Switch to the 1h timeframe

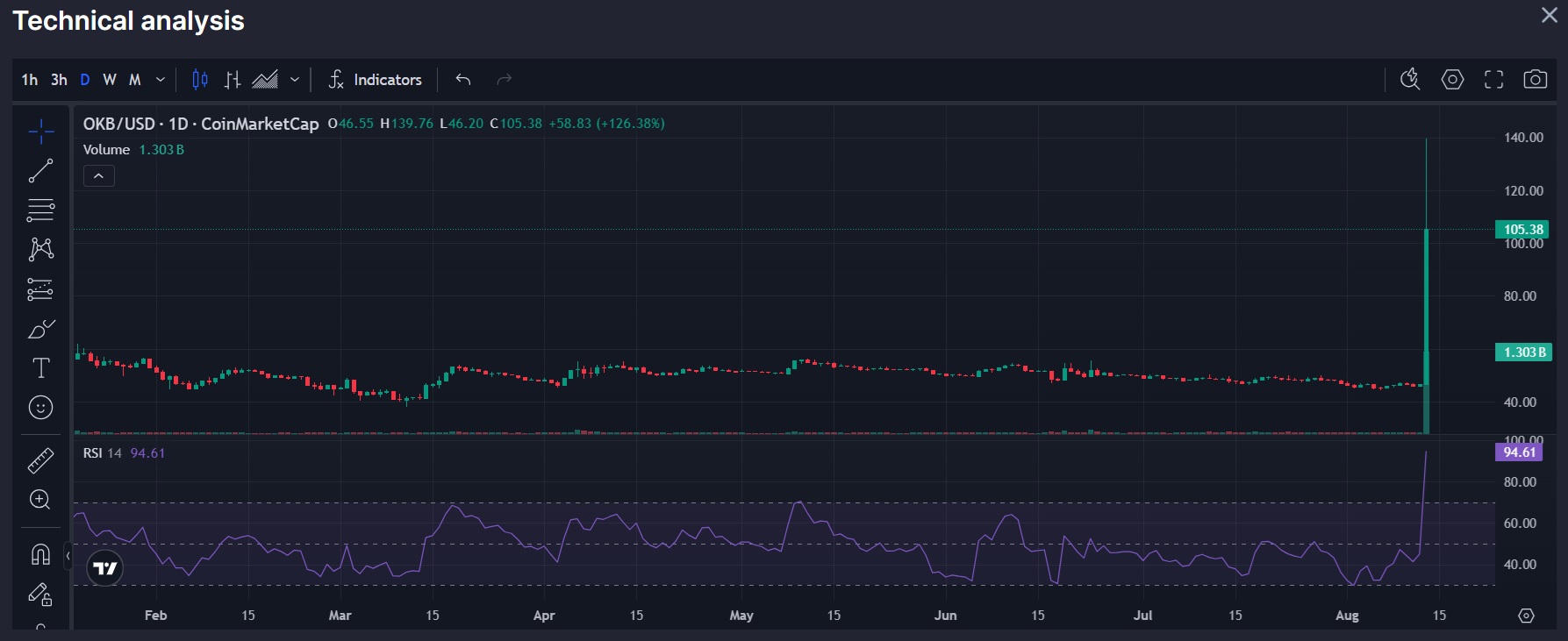click(x=30, y=80)
